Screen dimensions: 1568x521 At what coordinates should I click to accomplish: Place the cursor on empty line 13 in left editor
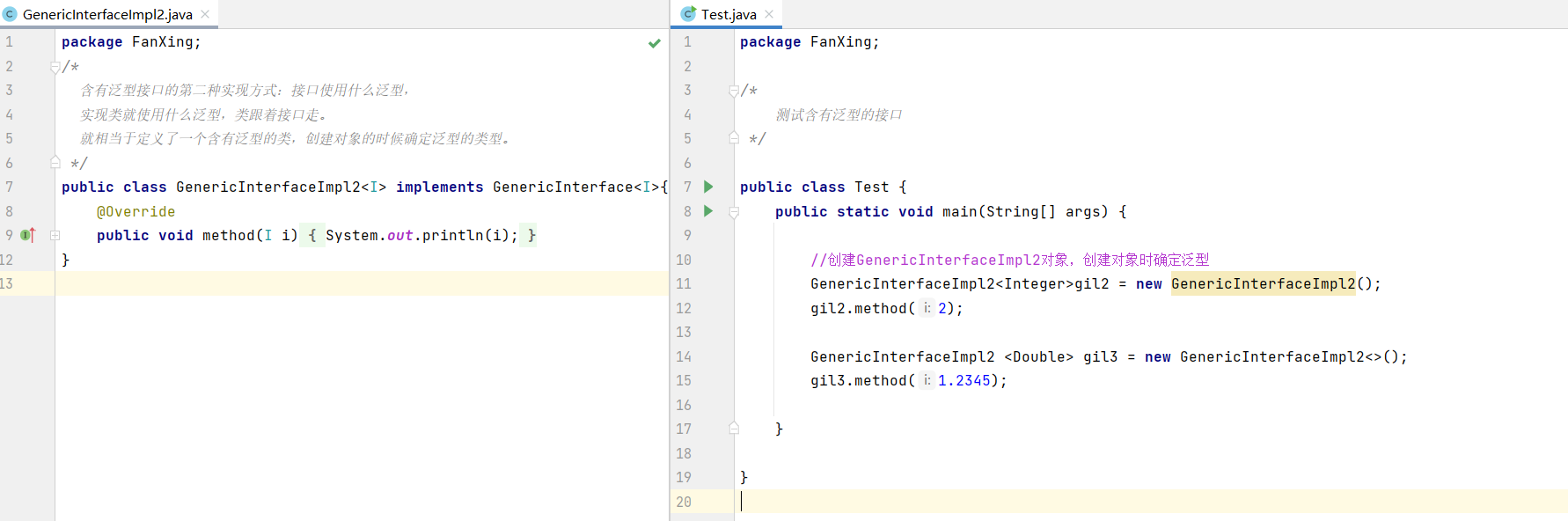(361, 283)
